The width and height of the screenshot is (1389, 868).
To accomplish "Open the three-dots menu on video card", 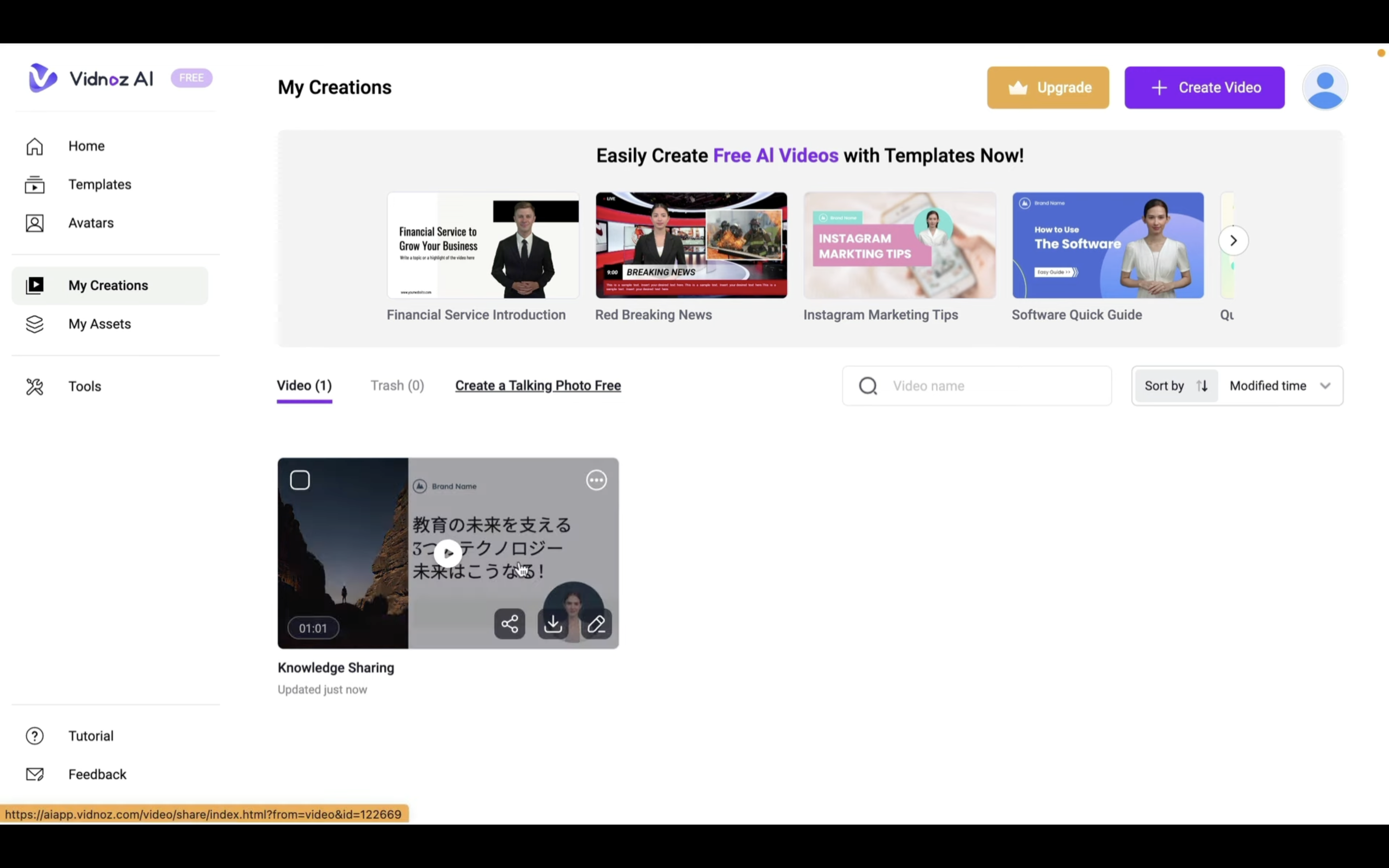I will coord(596,480).
